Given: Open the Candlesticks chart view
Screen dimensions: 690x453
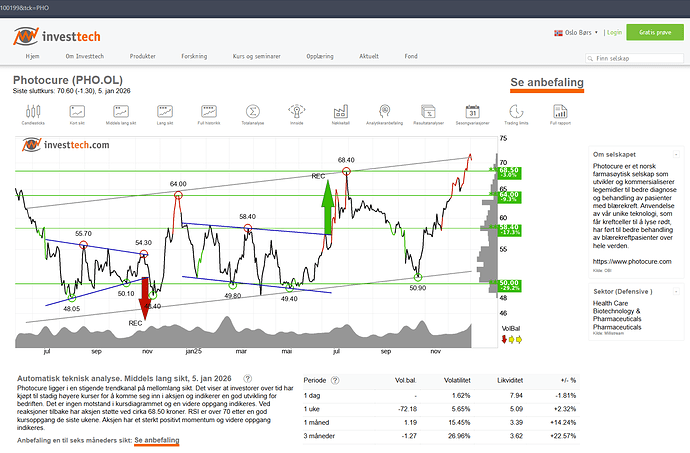Looking at the screenshot, I should (x=32, y=113).
